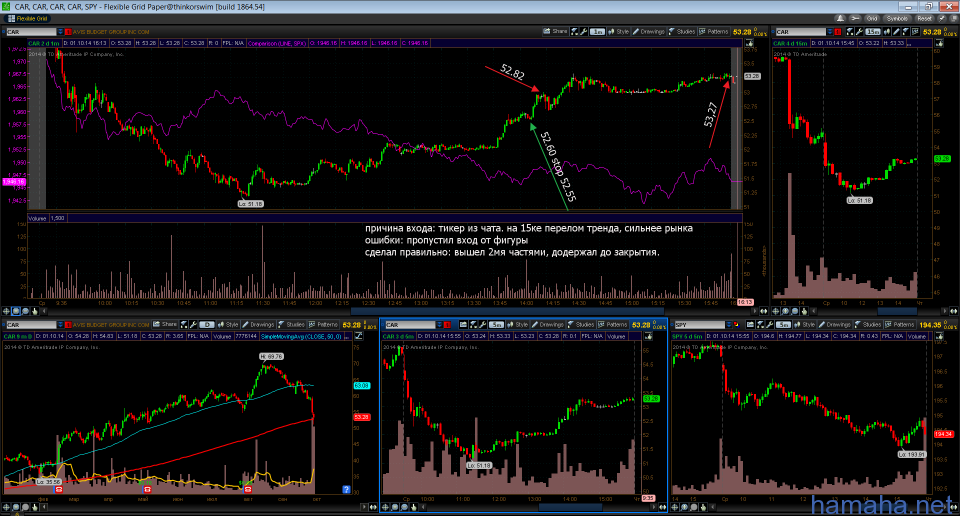Open Style menu in top main chart

[x=618, y=31]
